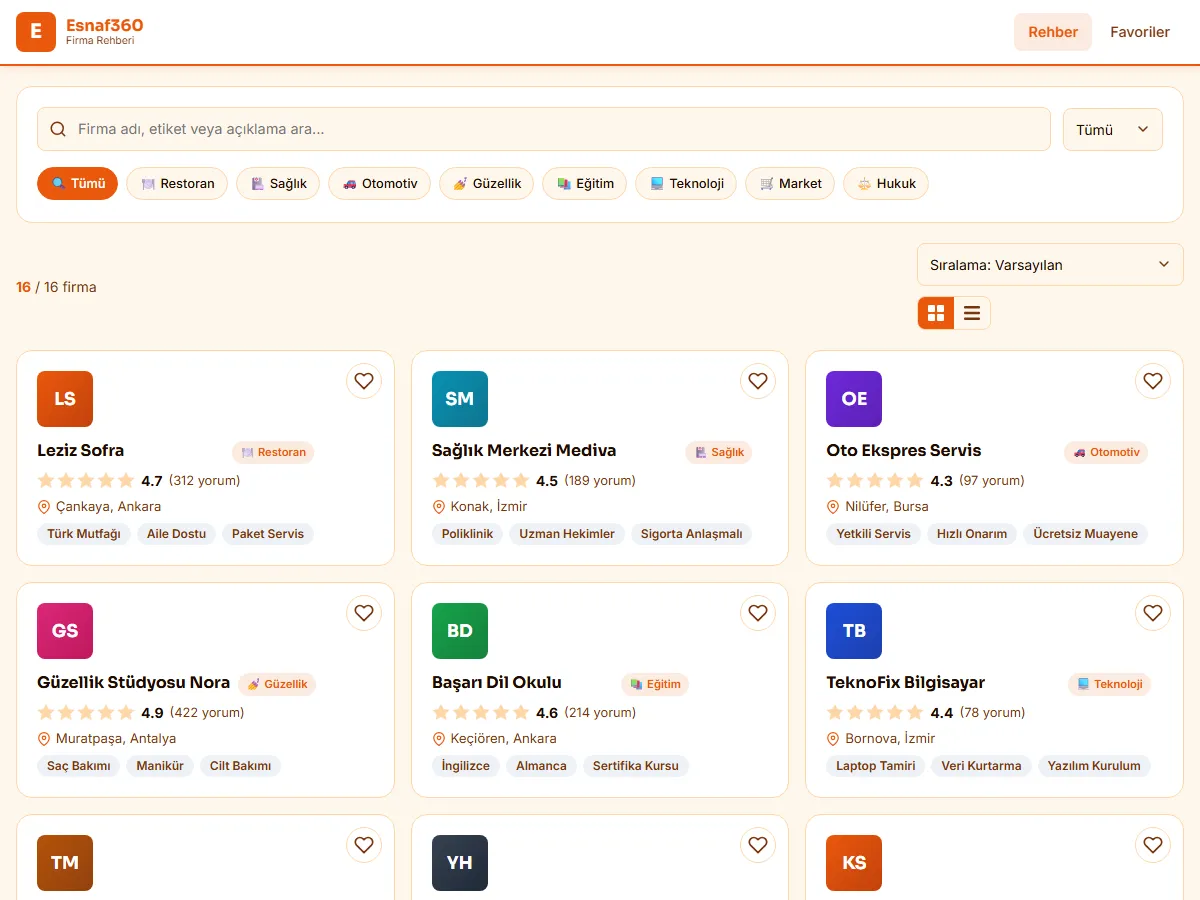The image size is (1200, 900).
Task: Click the Restoran badge on Leziz Sofra
Action: (273, 452)
